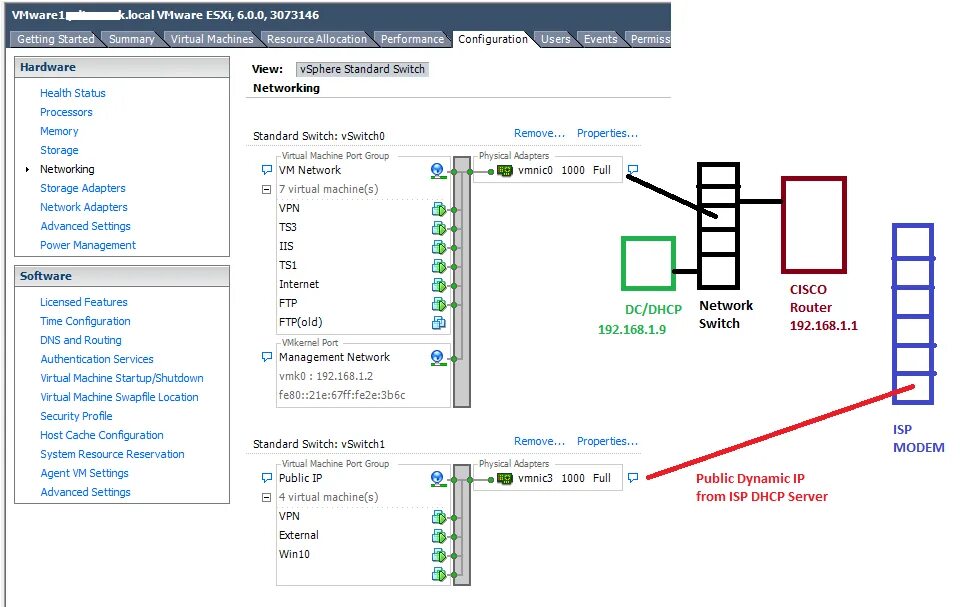Screen dimensions: 960x607
Task: Select vSphere Standard Switch view button
Action: 362,69
